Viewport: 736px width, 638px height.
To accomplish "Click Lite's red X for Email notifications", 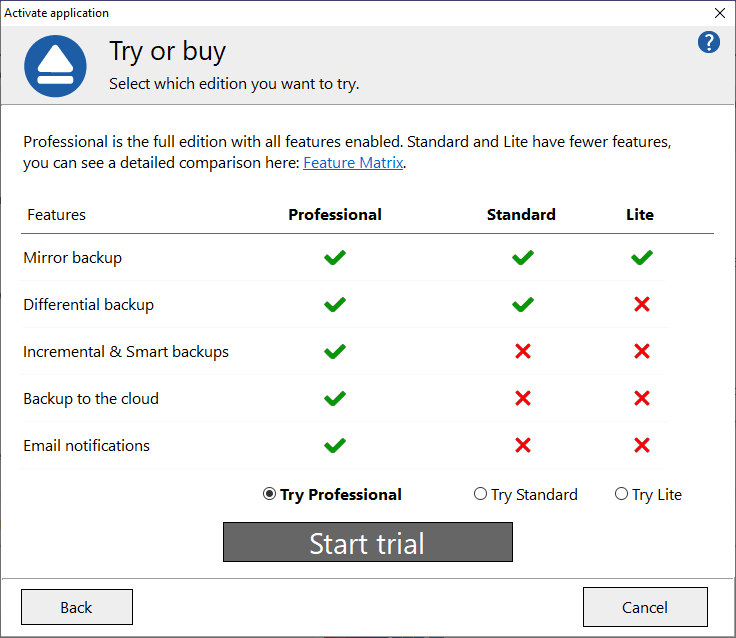I will click(x=642, y=445).
